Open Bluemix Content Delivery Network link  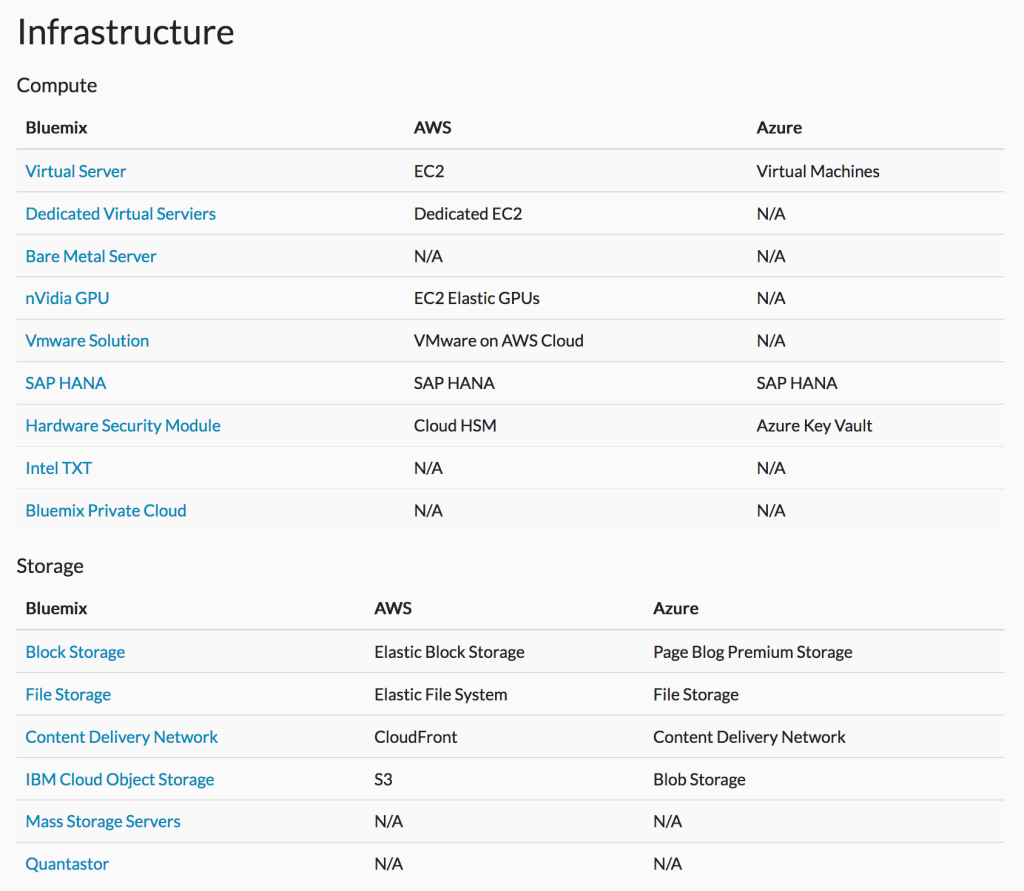(x=121, y=737)
